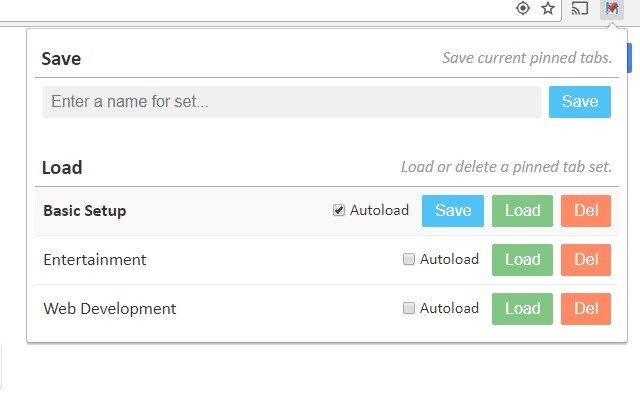Save over the Basic Setup set
The width and height of the screenshot is (640, 400).
(453, 211)
